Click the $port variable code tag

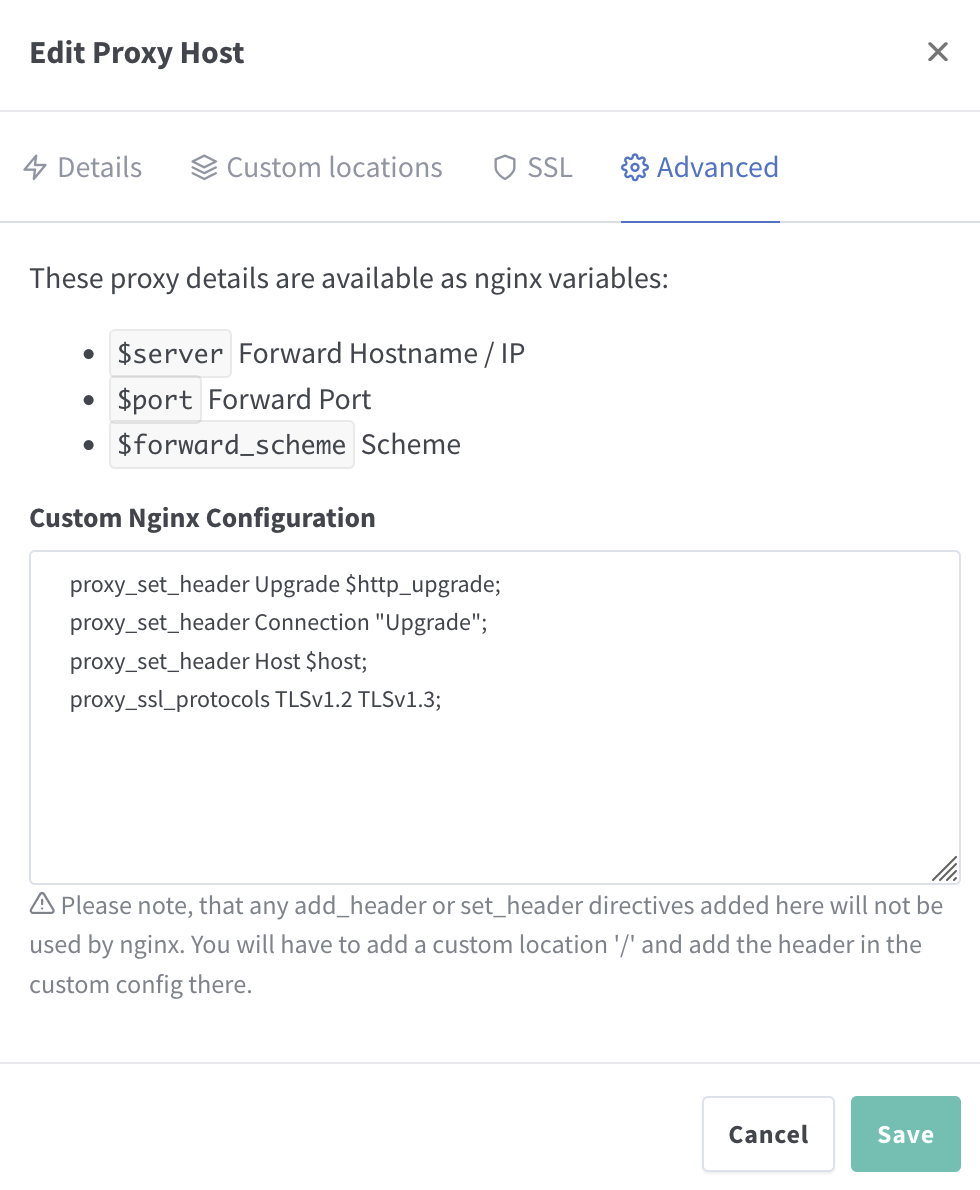click(x=155, y=399)
